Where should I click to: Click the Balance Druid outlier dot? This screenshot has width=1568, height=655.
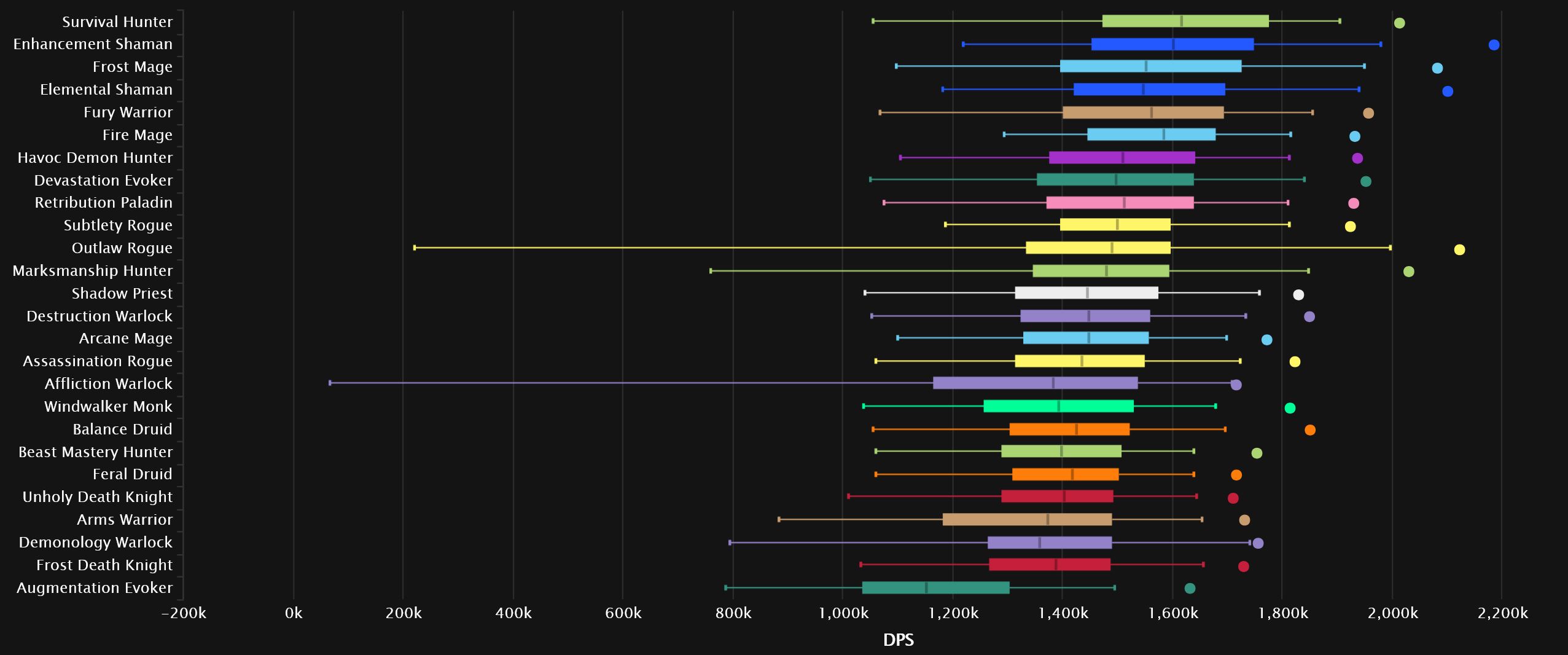pos(1309,430)
